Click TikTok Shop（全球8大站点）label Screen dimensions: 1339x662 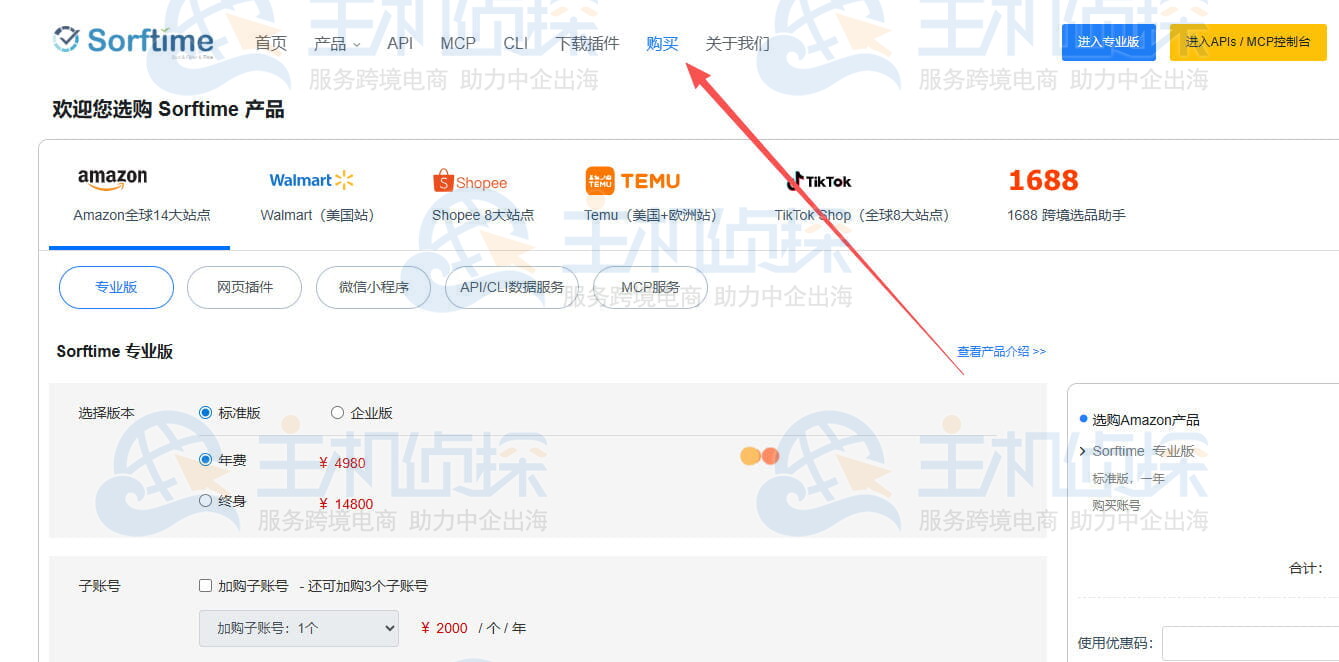point(862,215)
